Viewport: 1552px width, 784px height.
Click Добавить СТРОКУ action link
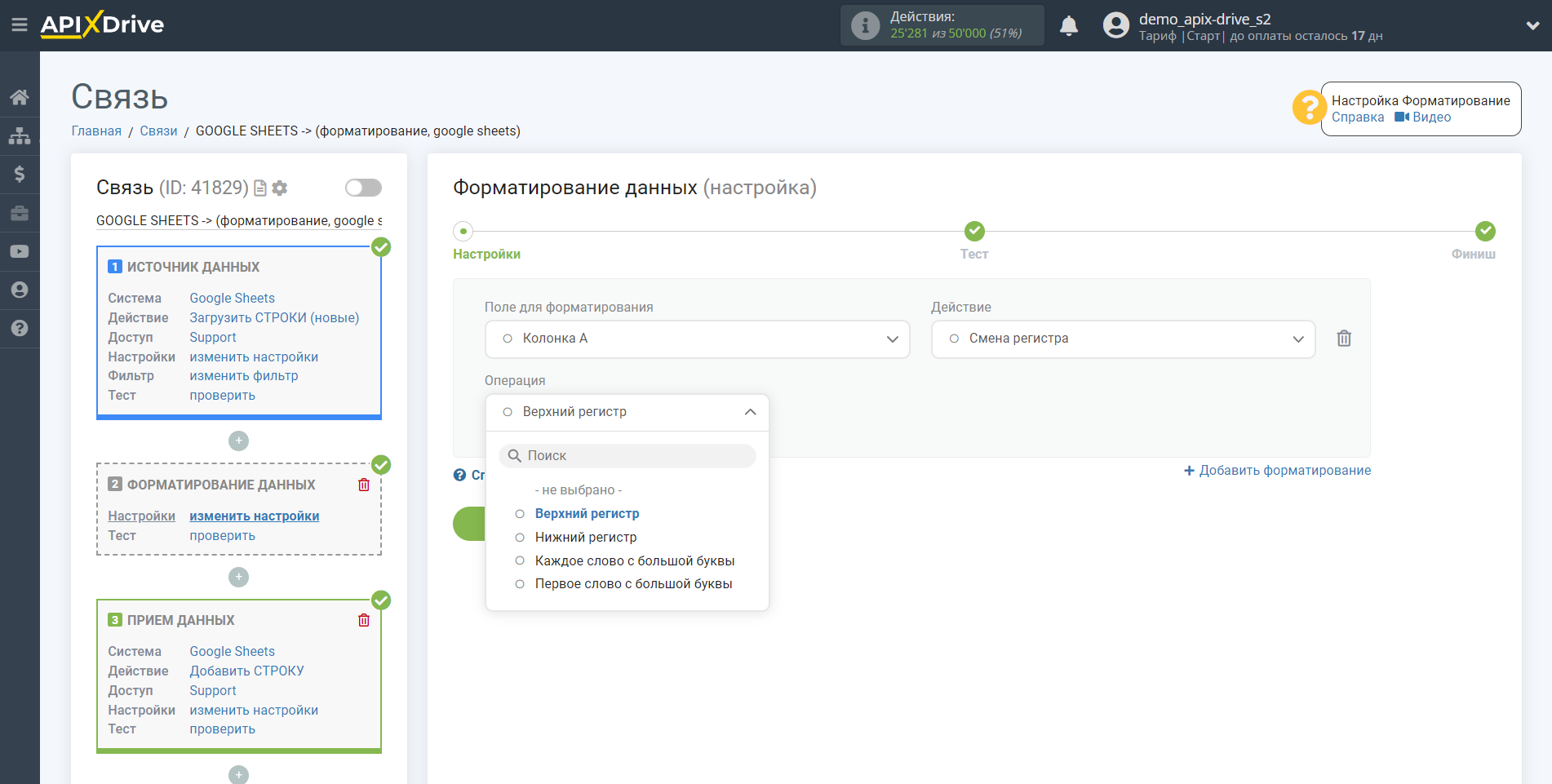(246, 671)
